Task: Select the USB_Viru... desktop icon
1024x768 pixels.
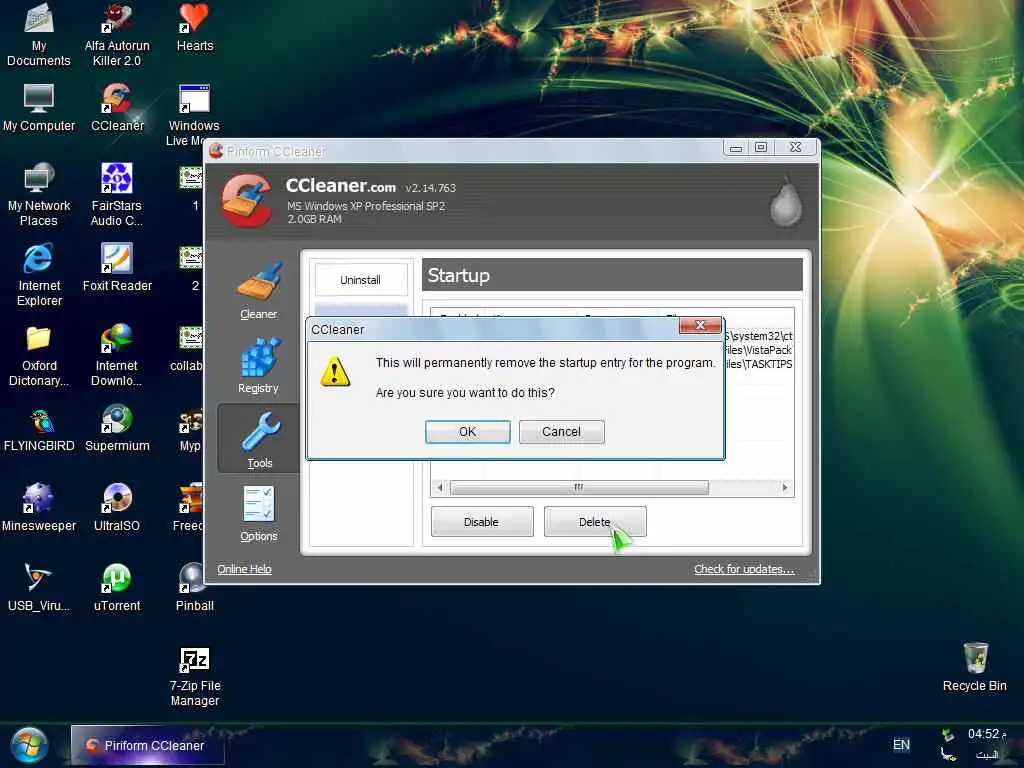Action: tap(39, 588)
